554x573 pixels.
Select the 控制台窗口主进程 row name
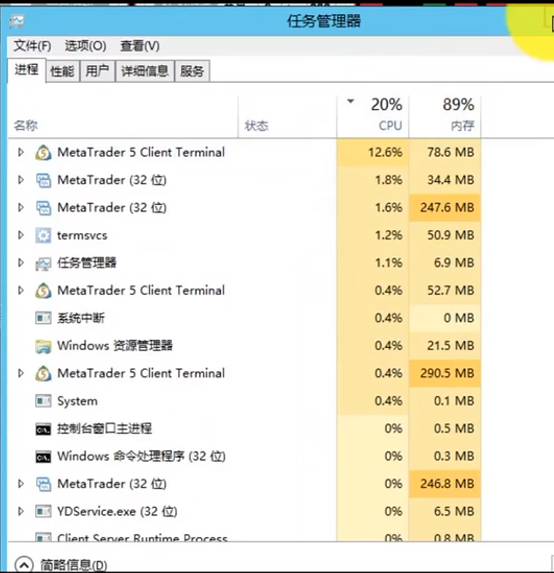[105, 429]
